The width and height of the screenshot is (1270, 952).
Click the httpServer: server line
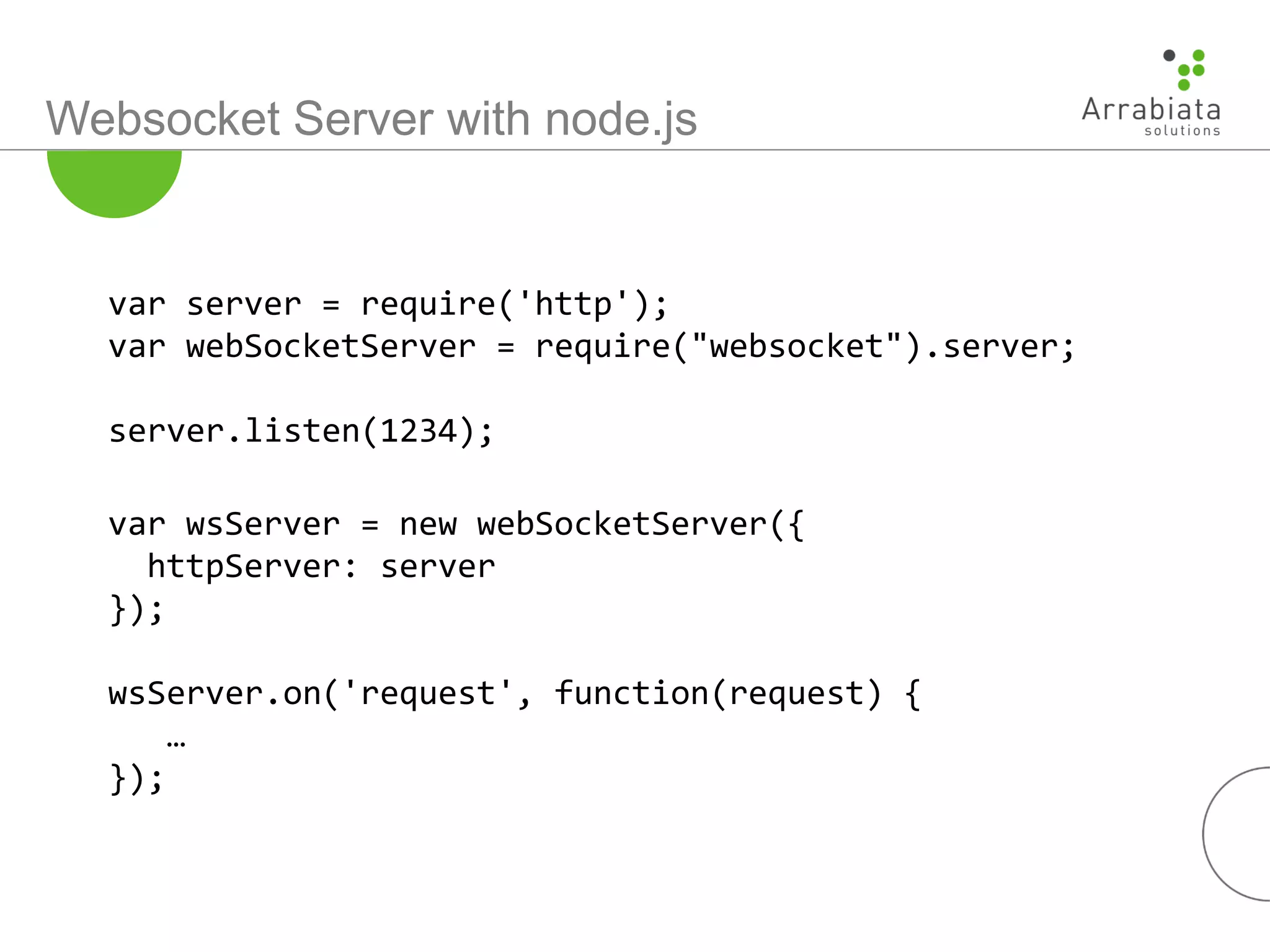click(x=321, y=566)
